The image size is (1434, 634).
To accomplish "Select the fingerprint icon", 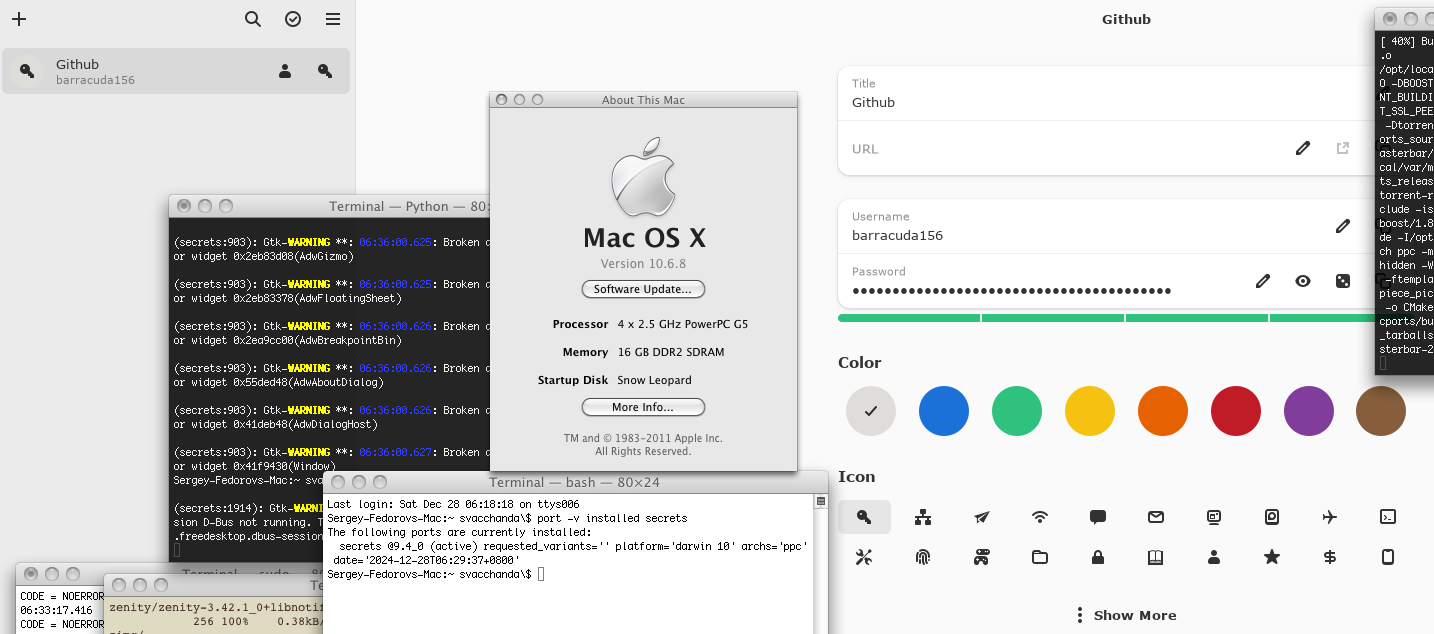I will [923, 557].
